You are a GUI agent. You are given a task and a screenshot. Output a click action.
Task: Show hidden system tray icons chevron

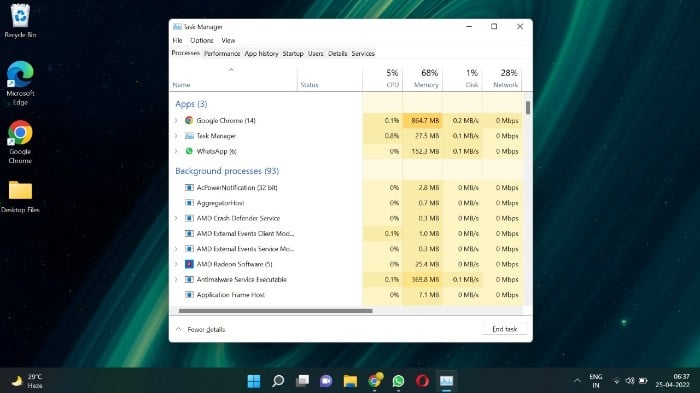coord(577,381)
